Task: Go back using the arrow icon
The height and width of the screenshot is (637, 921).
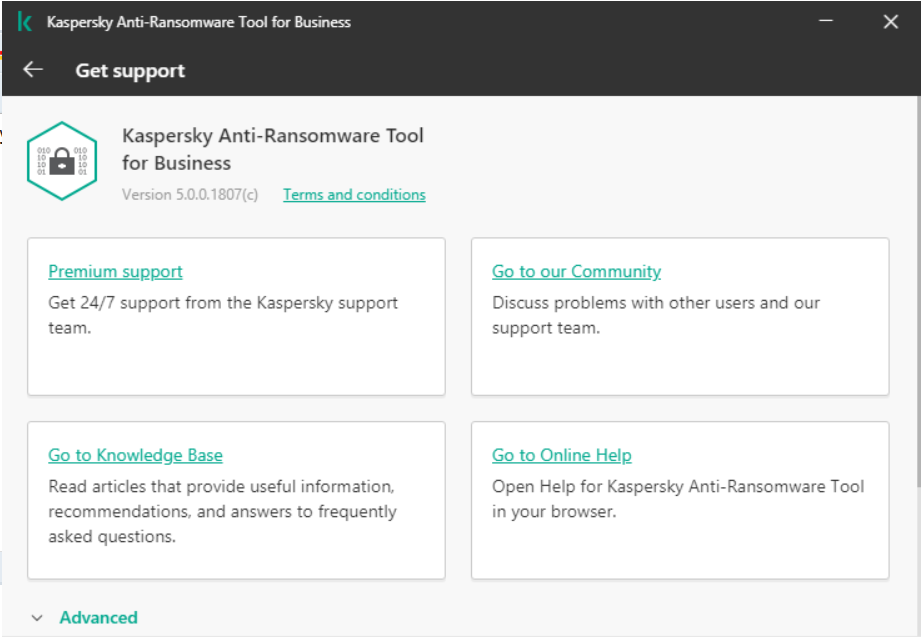Action: coord(33,70)
